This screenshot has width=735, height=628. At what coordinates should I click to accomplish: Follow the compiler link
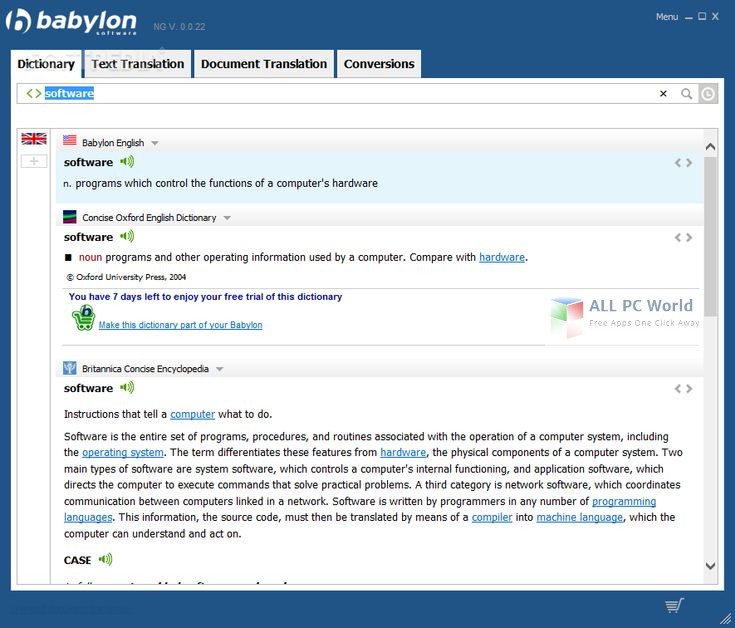click(x=492, y=517)
